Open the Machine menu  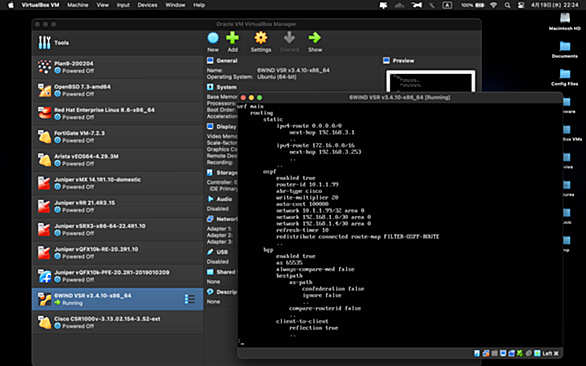(78, 5)
